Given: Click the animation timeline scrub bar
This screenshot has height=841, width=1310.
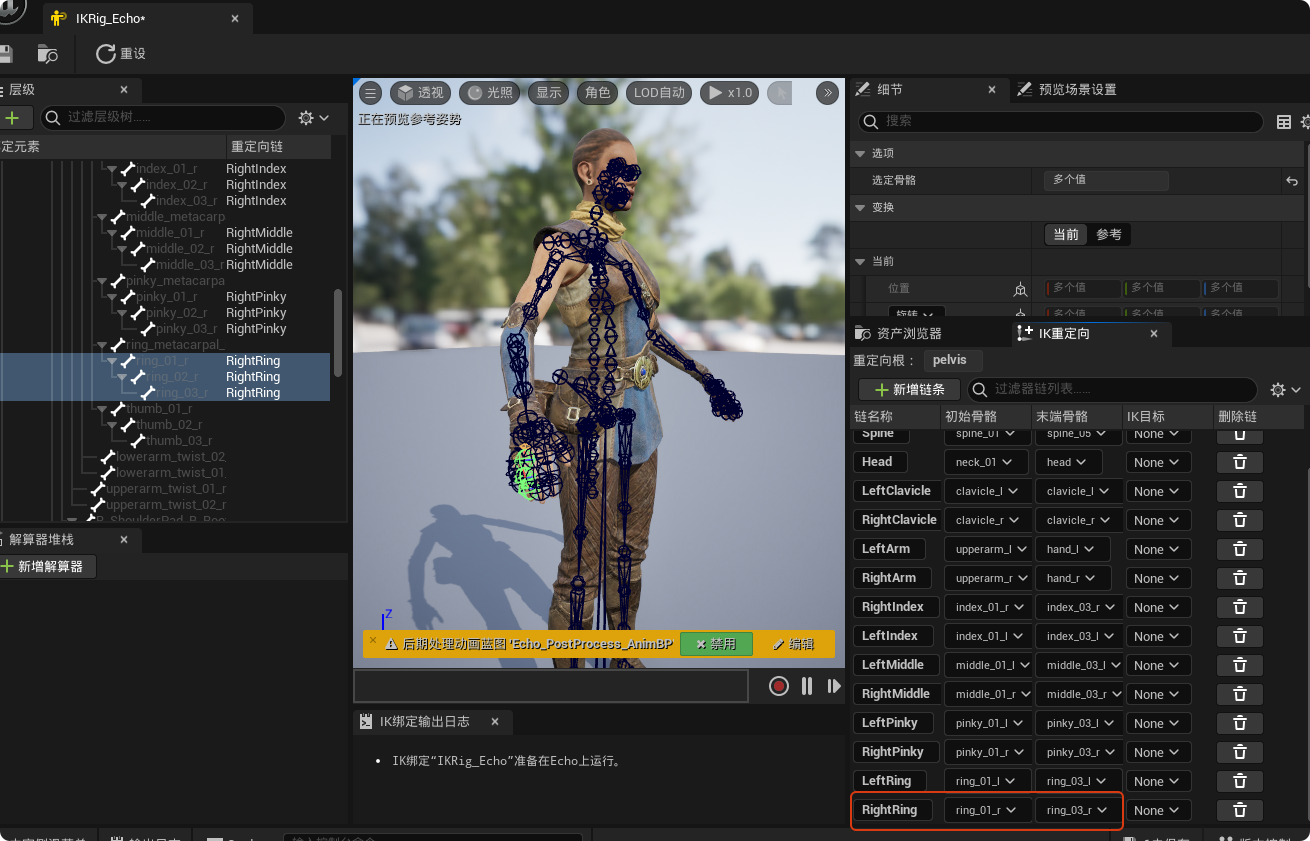Looking at the screenshot, I should (x=551, y=686).
